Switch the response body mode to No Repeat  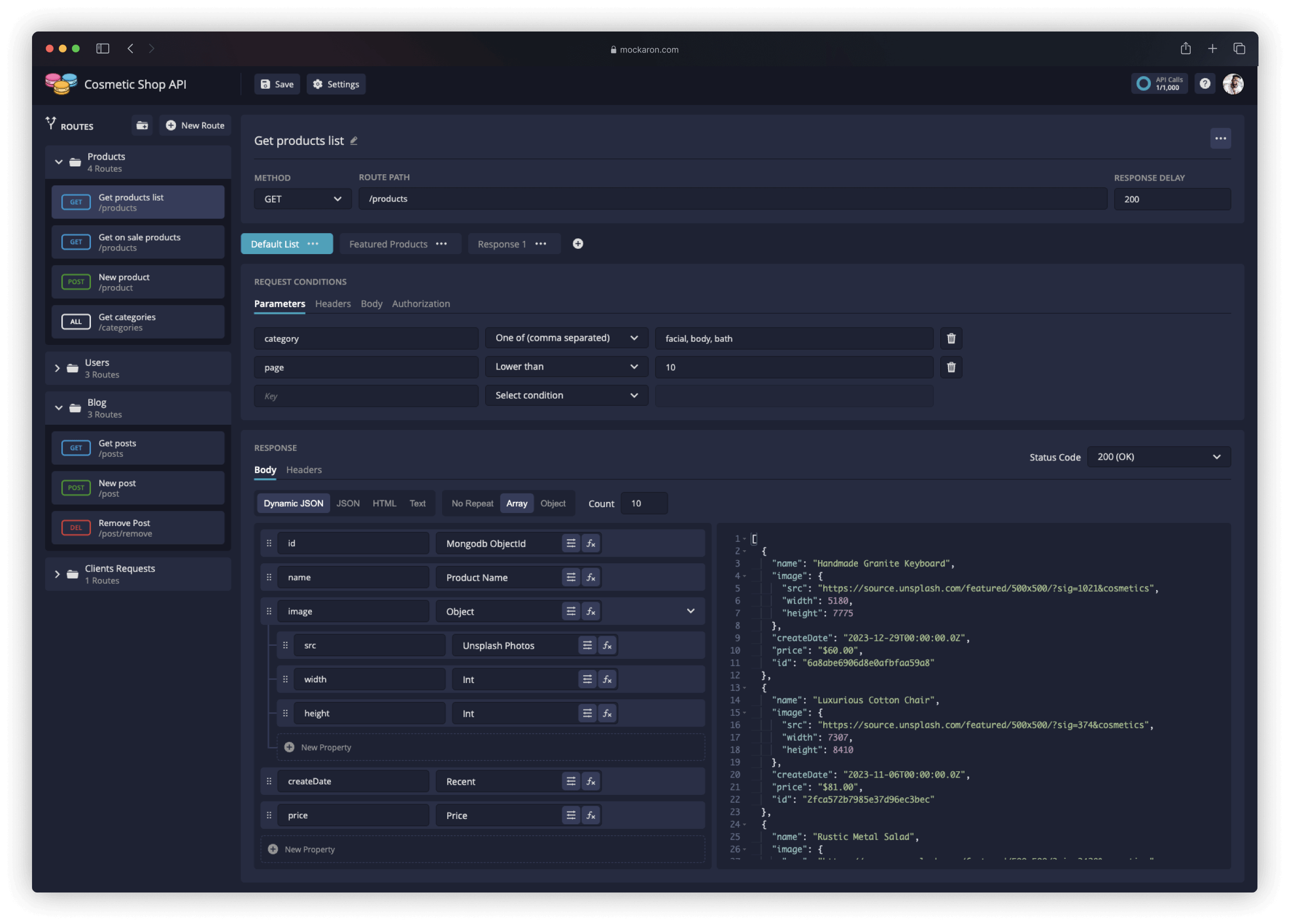coord(471,503)
